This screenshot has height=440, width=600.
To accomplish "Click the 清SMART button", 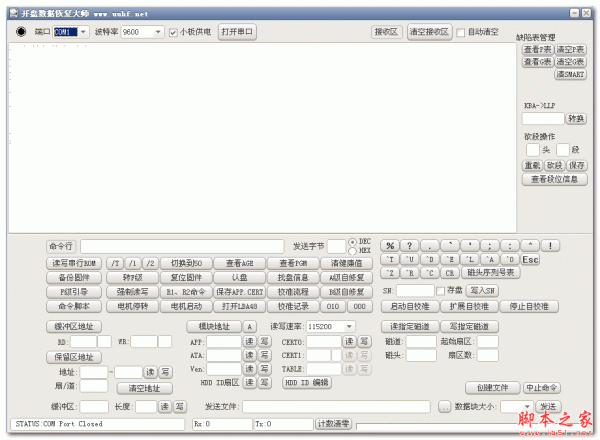I will coord(570,74).
